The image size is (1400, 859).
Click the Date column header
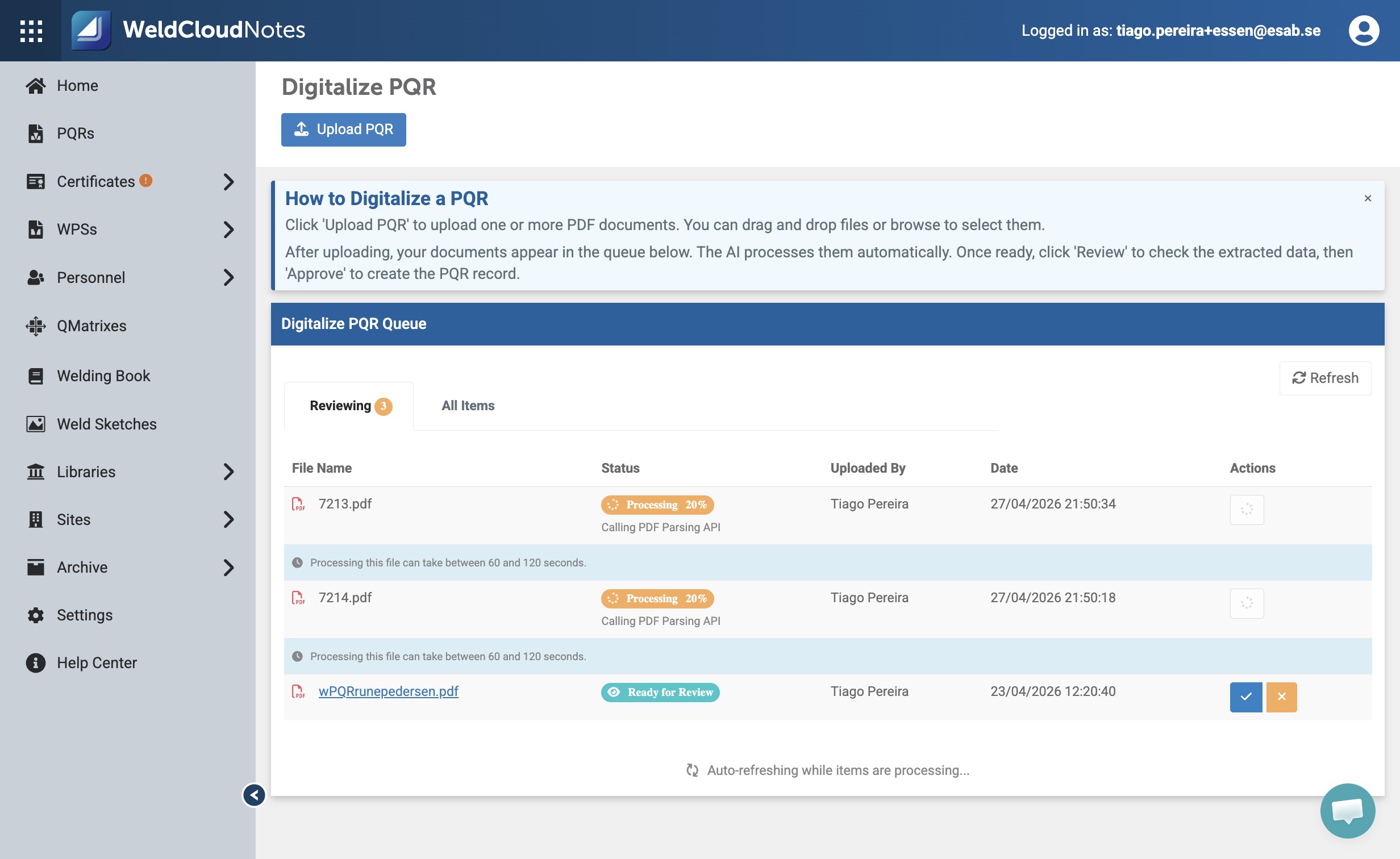point(1004,468)
